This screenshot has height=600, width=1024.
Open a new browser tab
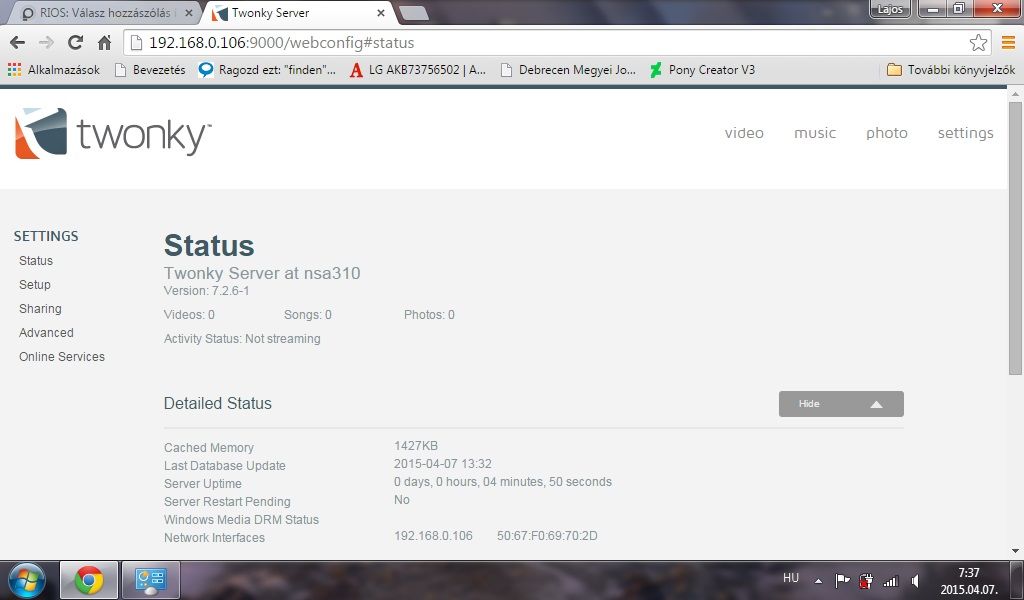(413, 13)
